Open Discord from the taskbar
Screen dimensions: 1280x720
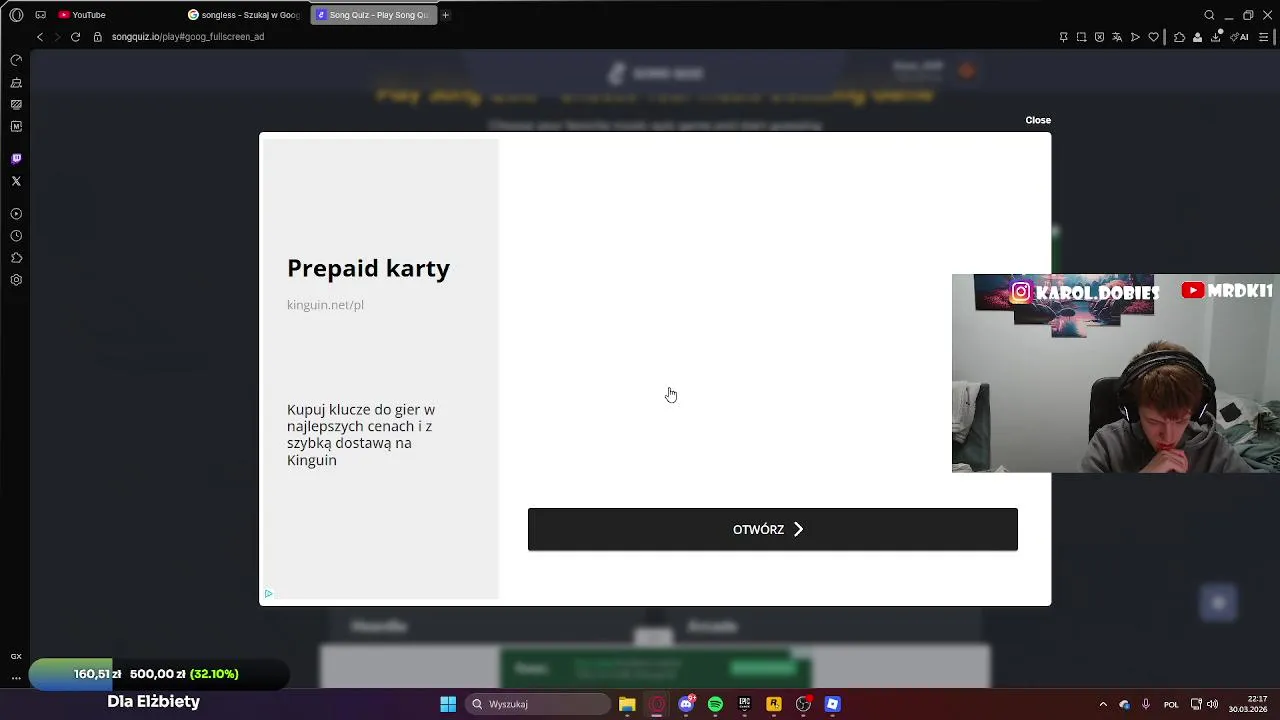[x=686, y=704]
